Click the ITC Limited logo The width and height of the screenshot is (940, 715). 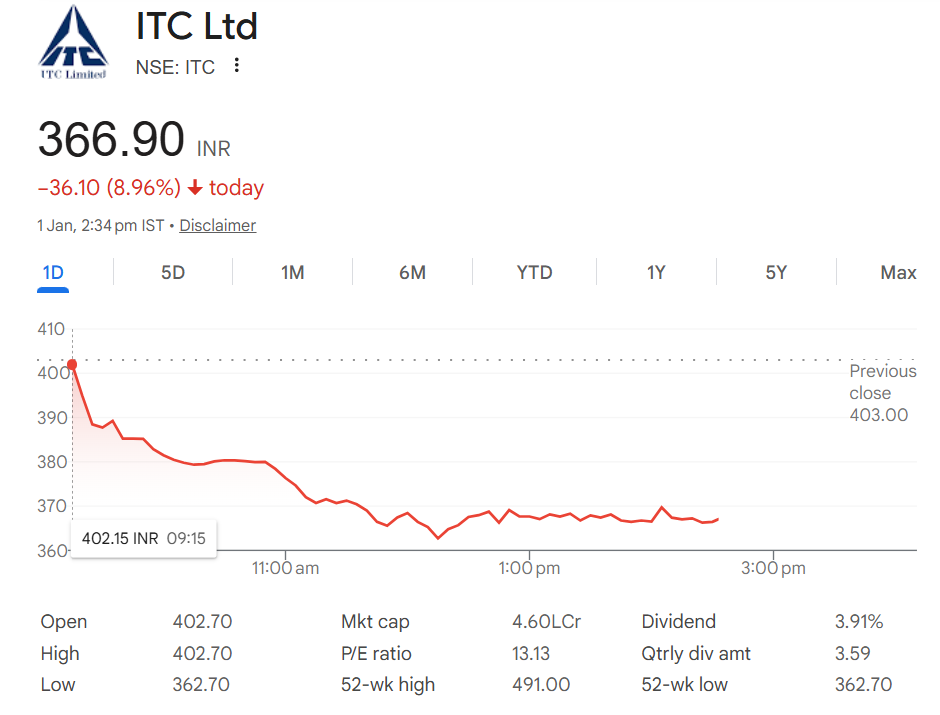pos(73,42)
